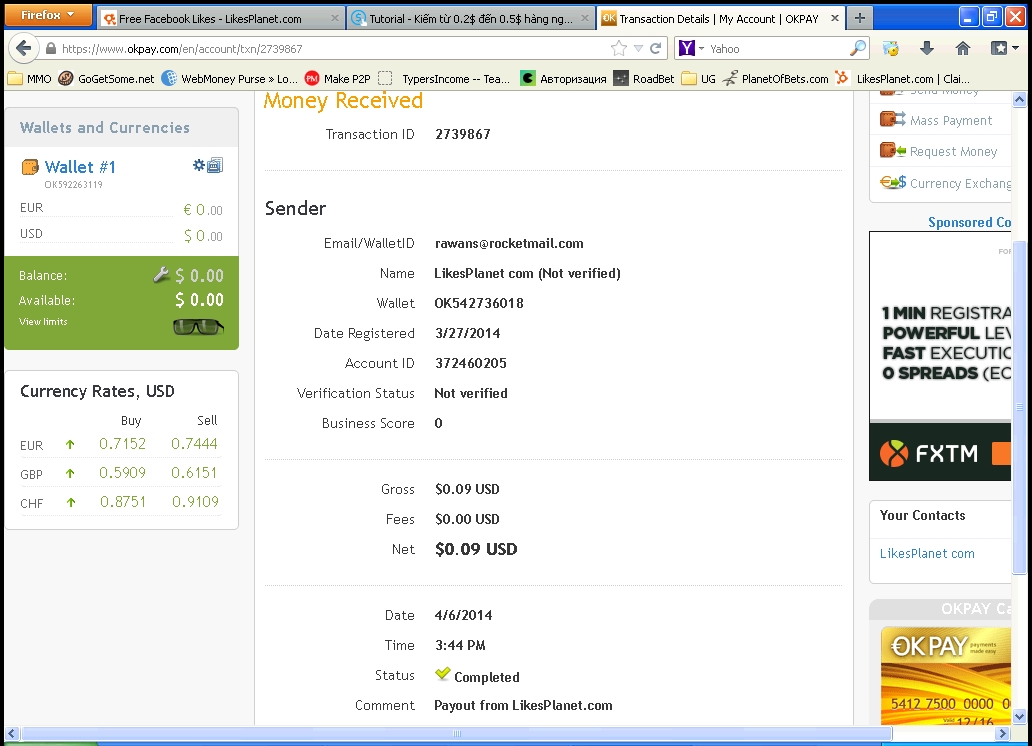Click the vertical scrollbar up arrow

click(x=1019, y=99)
